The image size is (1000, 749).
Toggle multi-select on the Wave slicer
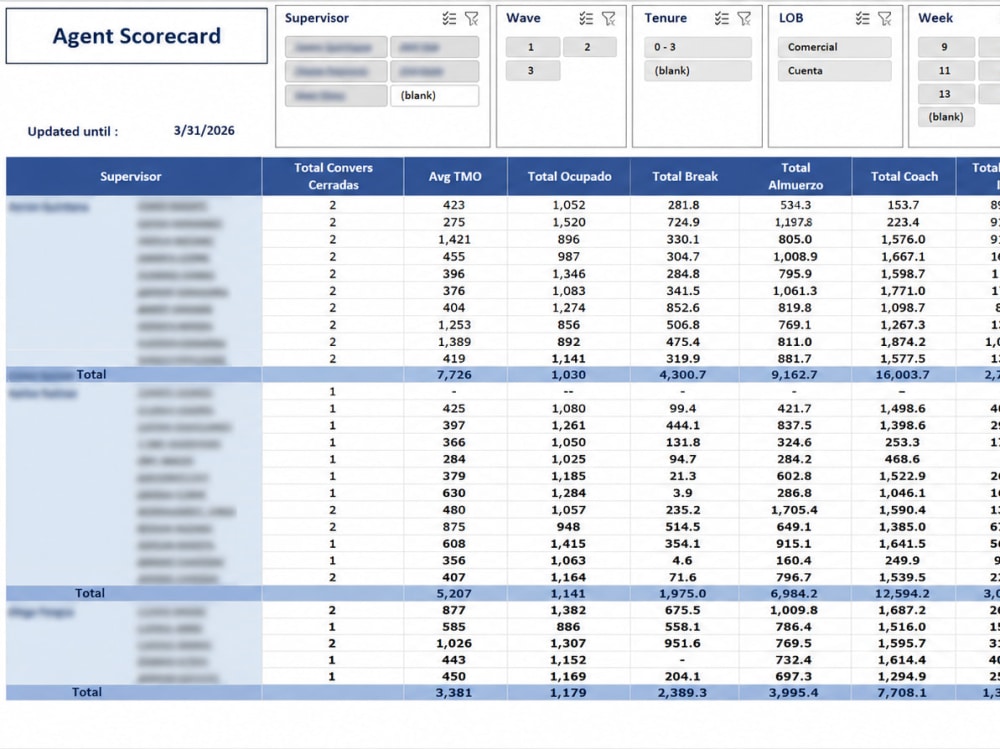click(x=586, y=19)
